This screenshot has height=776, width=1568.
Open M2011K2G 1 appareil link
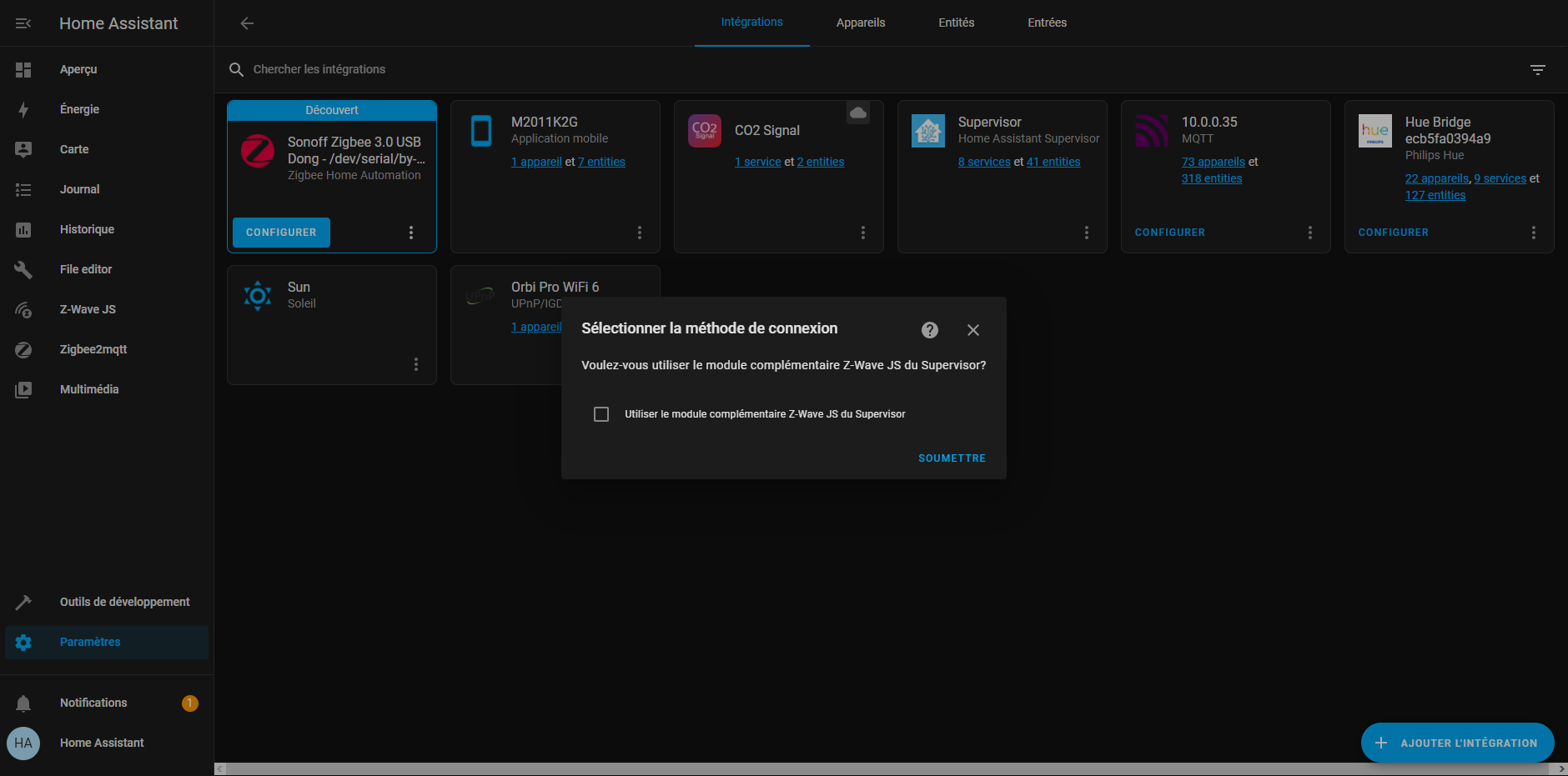(536, 162)
